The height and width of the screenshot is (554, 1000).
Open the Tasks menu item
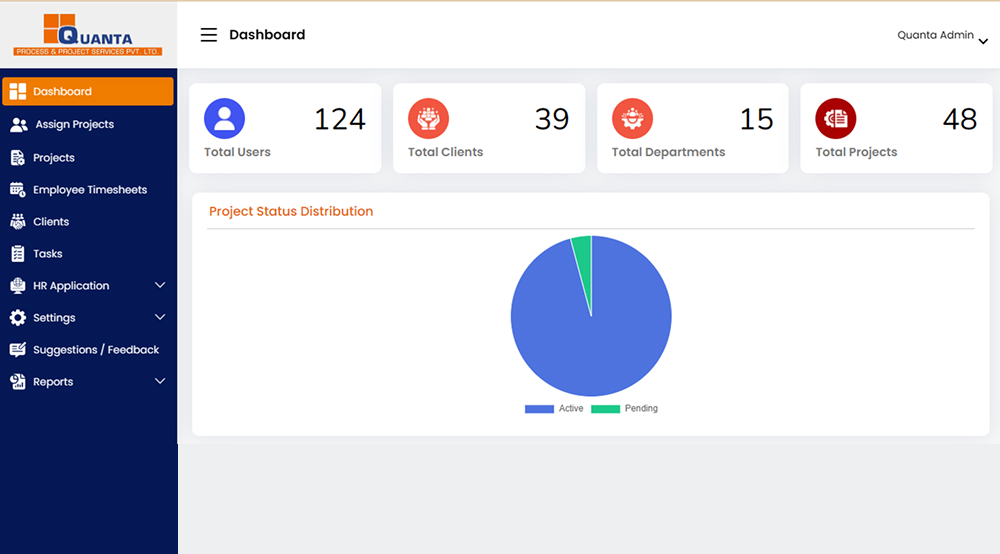[48, 253]
